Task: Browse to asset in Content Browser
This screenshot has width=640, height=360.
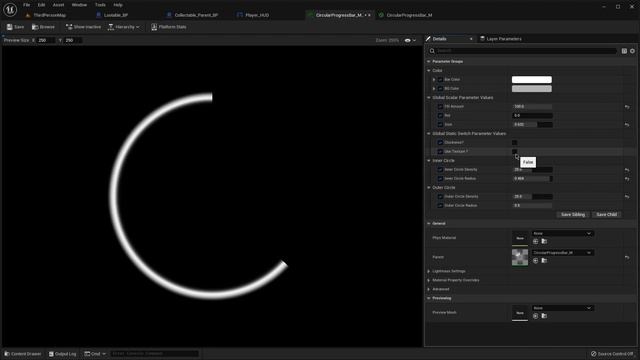Action: pyautogui.click(x=43, y=27)
